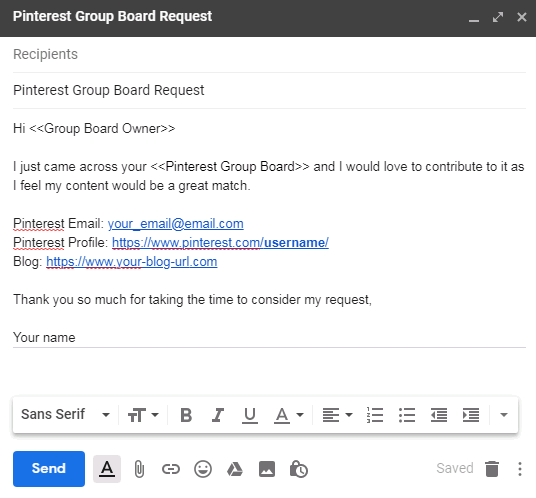
Task: Insert files using Google Drive
Action: 235,469
